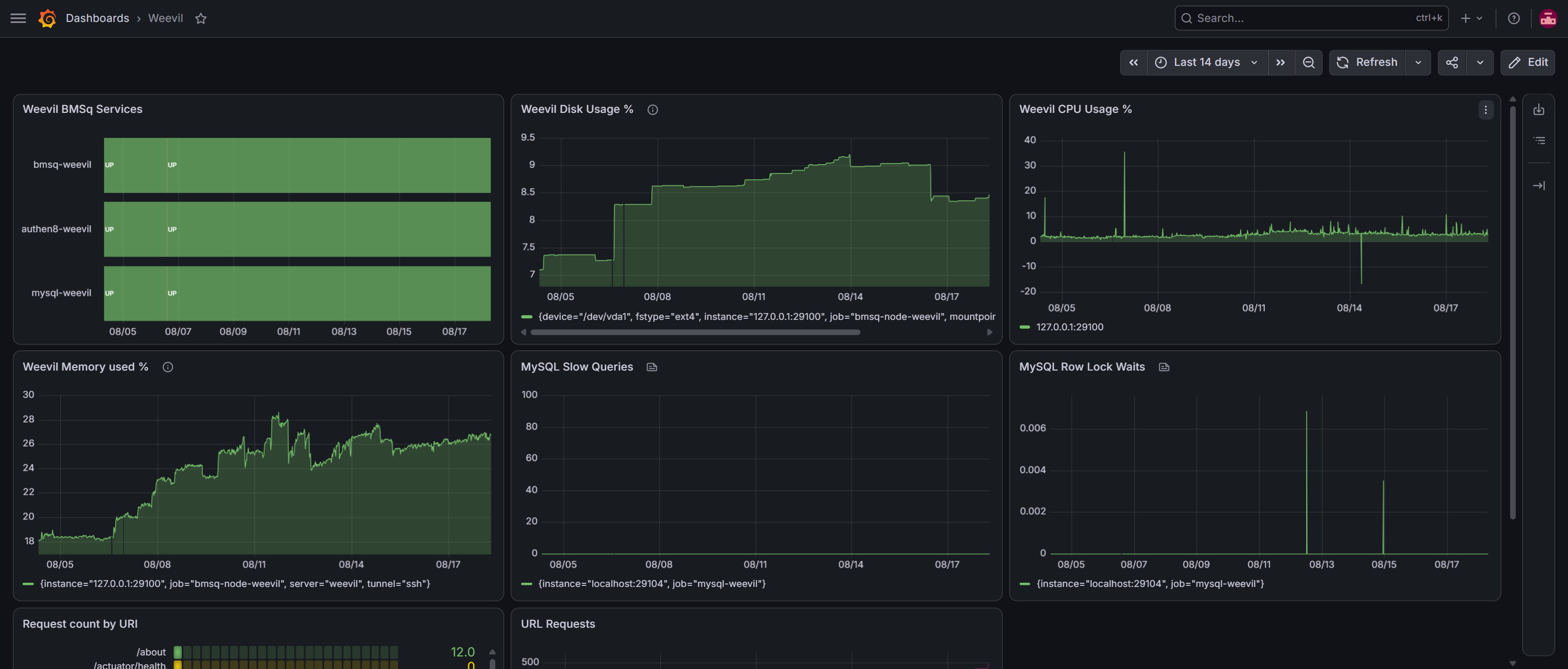The image size is (1568, 669).
Task: Open MySQL Slow Queries description icon
Action: (x=652, y=367)
